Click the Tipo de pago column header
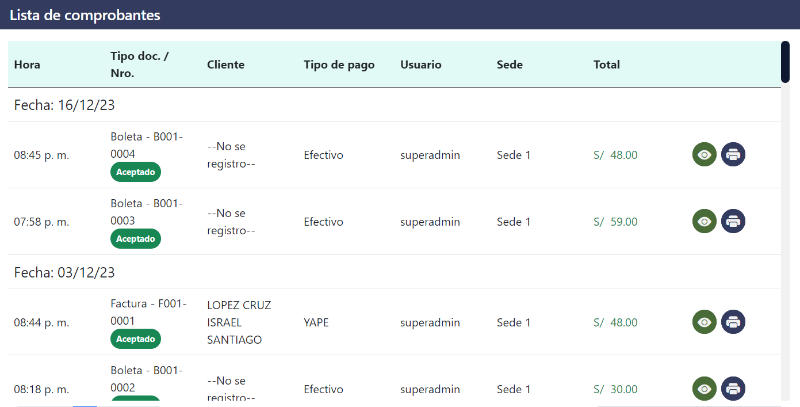 click(339, 65)
